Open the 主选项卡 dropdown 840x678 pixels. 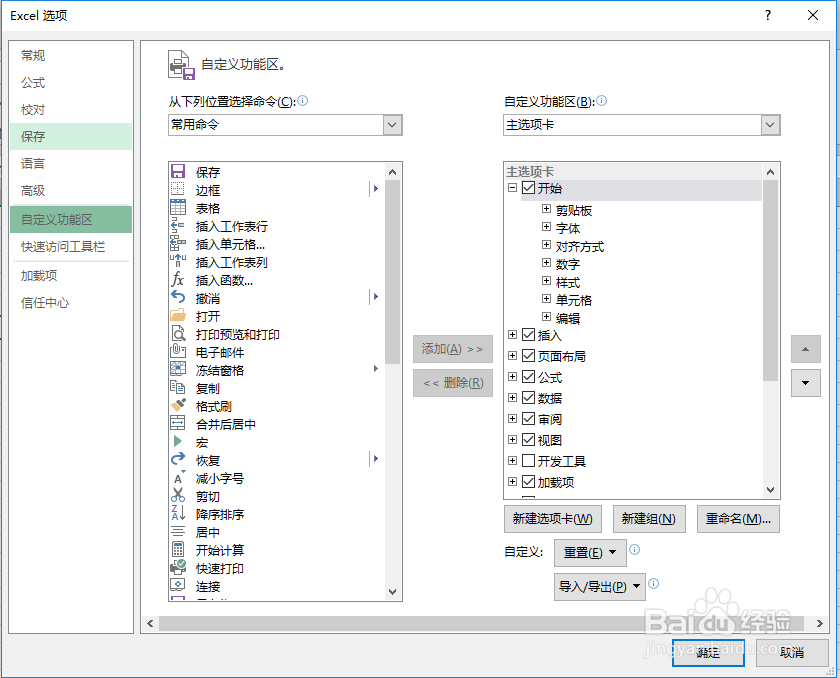click(x=770, y=125)
